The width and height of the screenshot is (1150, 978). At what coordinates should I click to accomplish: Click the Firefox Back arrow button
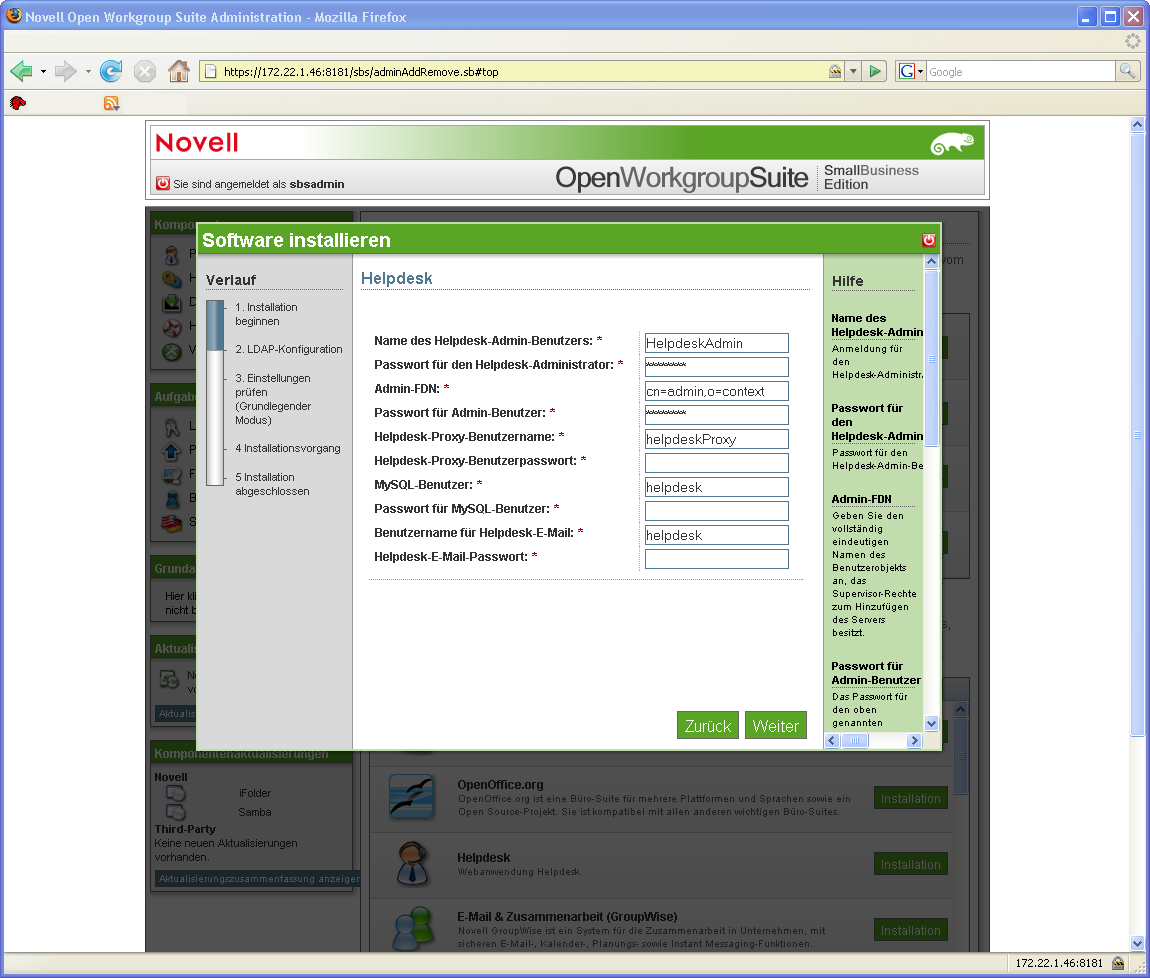(x=21, y=71)
